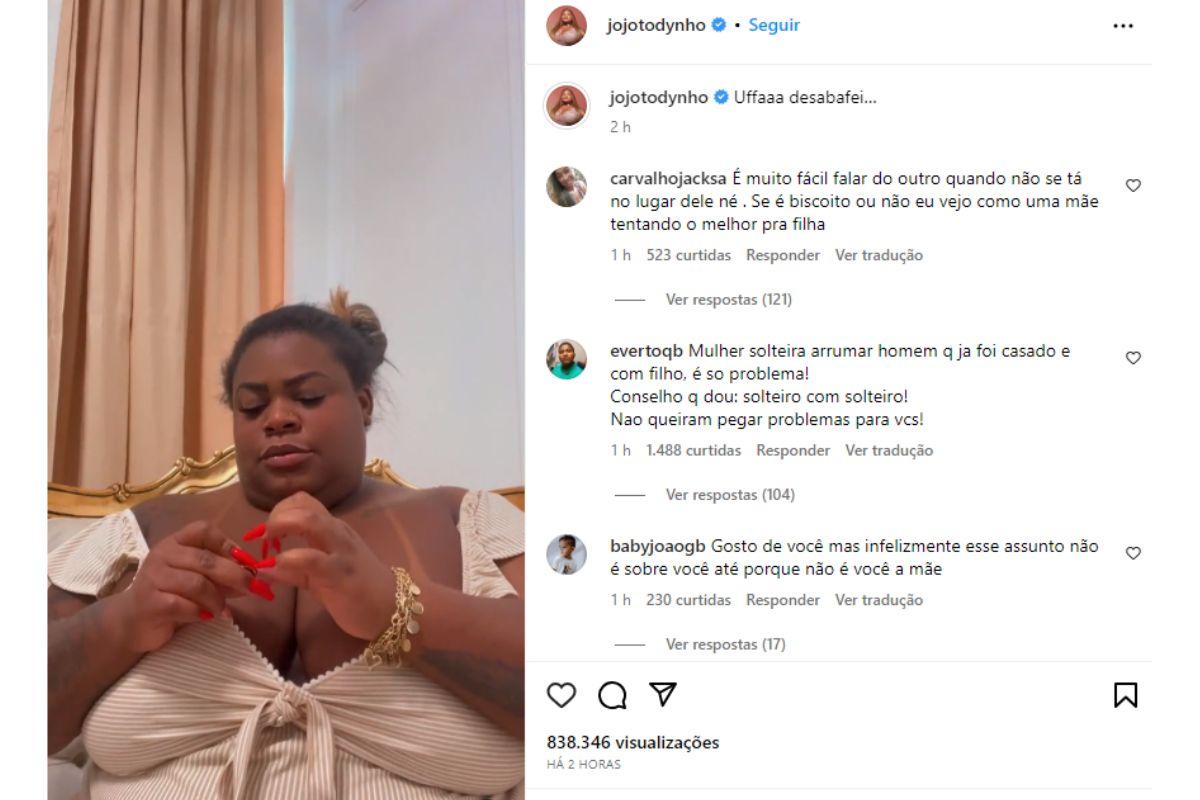This screenshot has width=1200, height=800.
Task: Reply to evertoqb's comment via Responder
Action: [793, 450]
